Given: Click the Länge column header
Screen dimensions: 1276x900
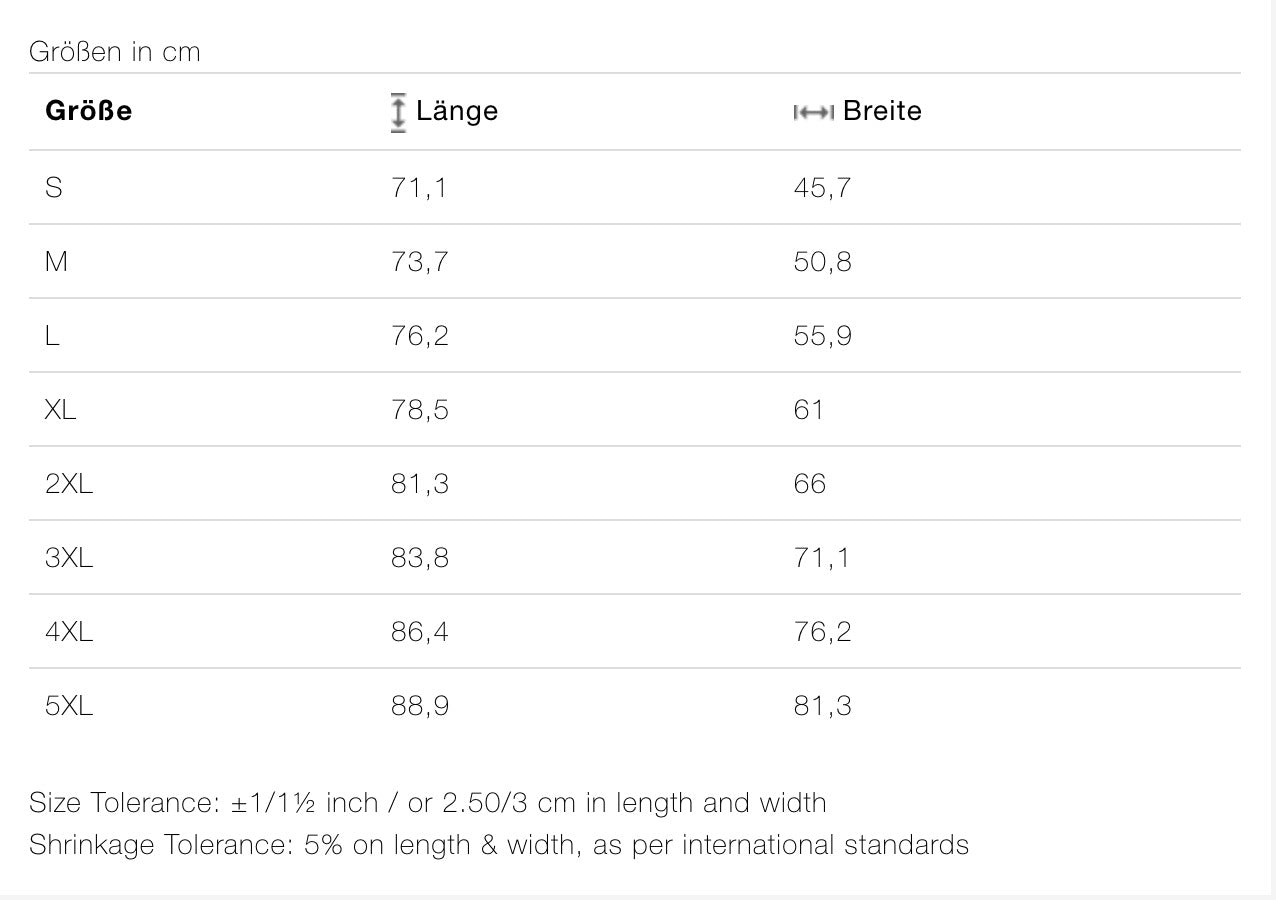Looking at the screenshot, I should click(x=457, y=111).
